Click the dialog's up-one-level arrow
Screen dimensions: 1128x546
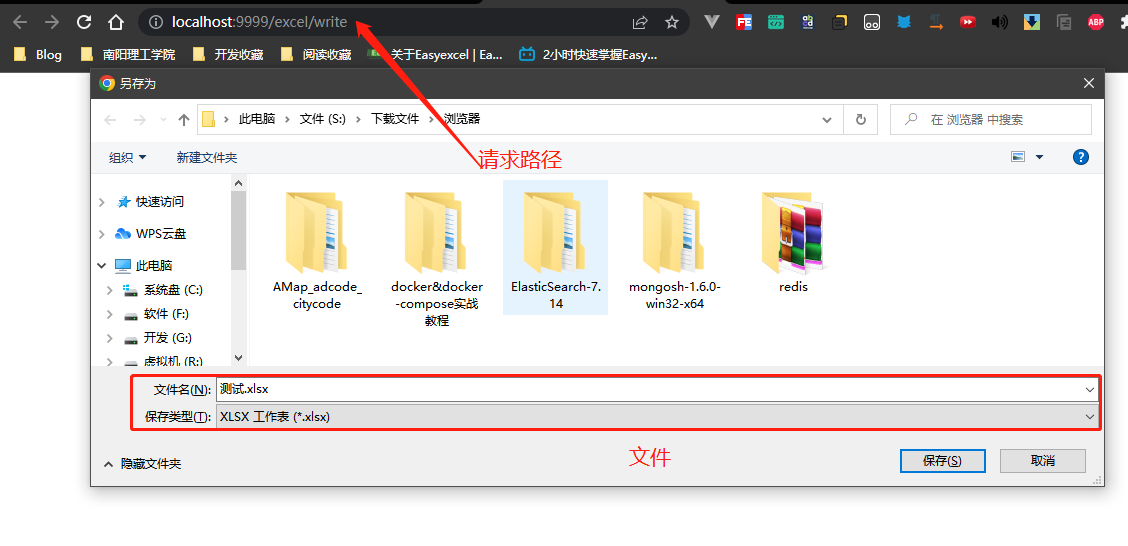(184, 120)
